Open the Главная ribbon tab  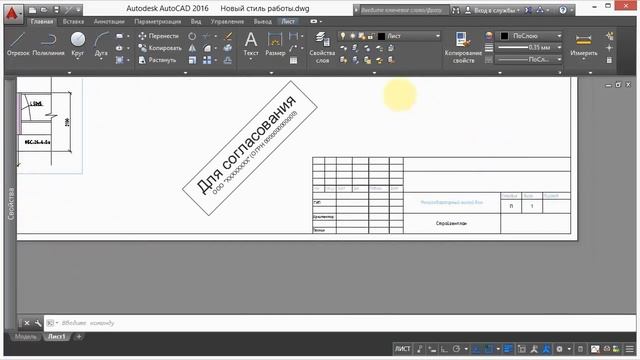click(42, 22)
